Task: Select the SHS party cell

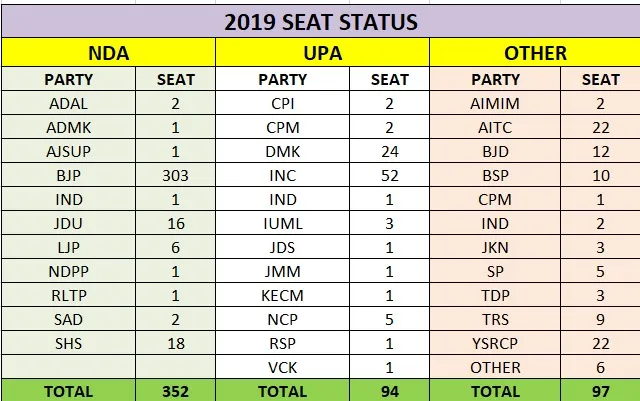Action: pos(70,344)
